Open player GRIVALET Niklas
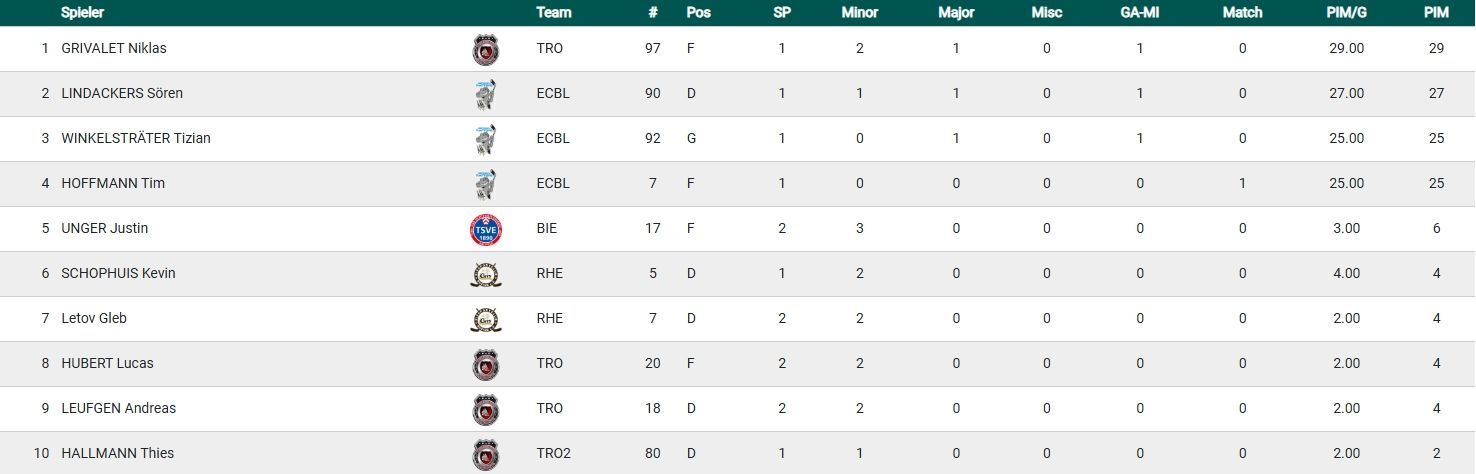The height and width of the screenshot is (474, 1476). tap(114, 48)
